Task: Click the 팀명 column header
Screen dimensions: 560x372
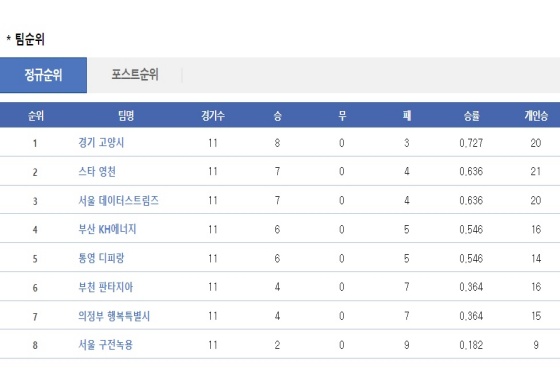Action: 126,116
